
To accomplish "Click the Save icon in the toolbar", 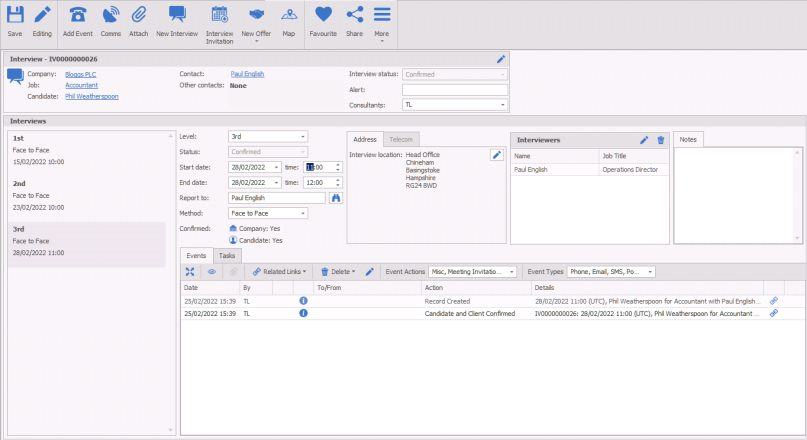I will click(x=15, y=20).
